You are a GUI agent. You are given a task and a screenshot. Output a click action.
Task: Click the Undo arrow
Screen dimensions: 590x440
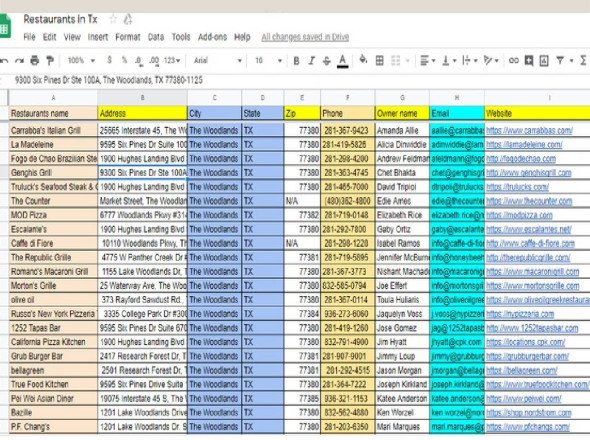(4, 60)
